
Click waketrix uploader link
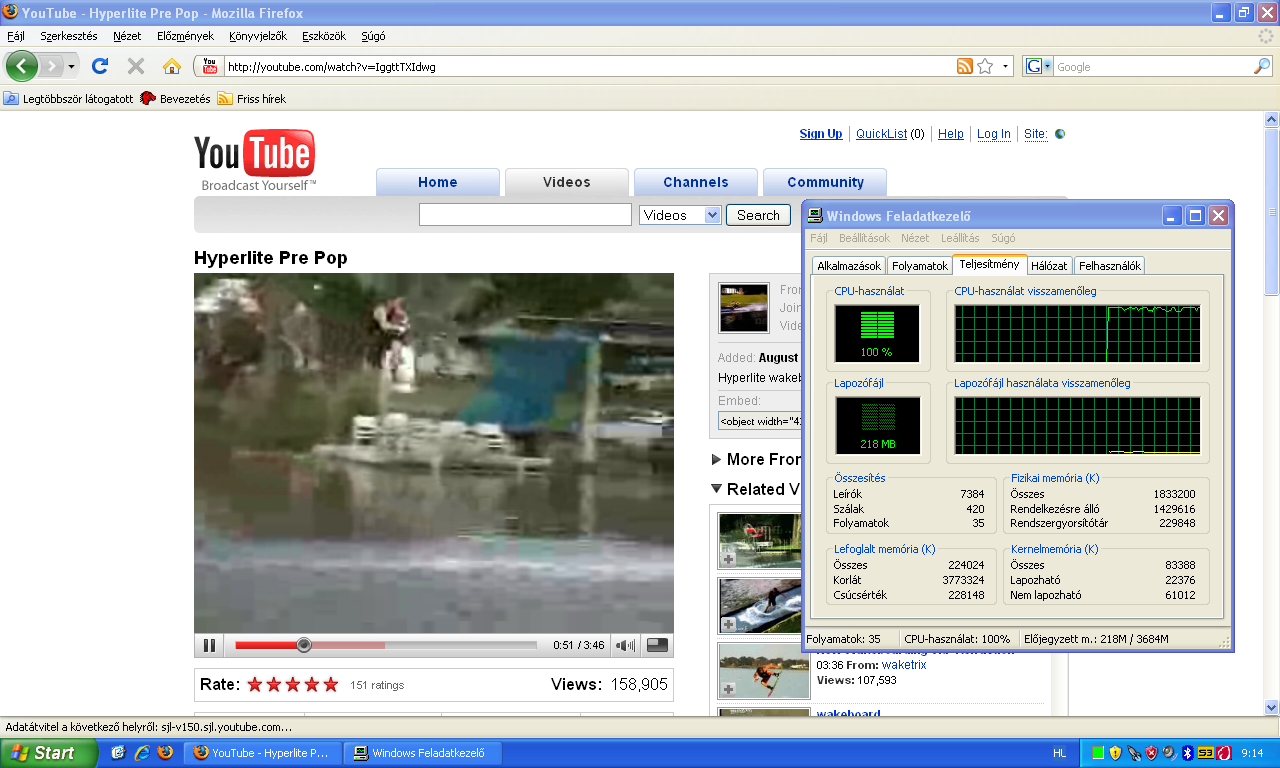coord(904,665)
